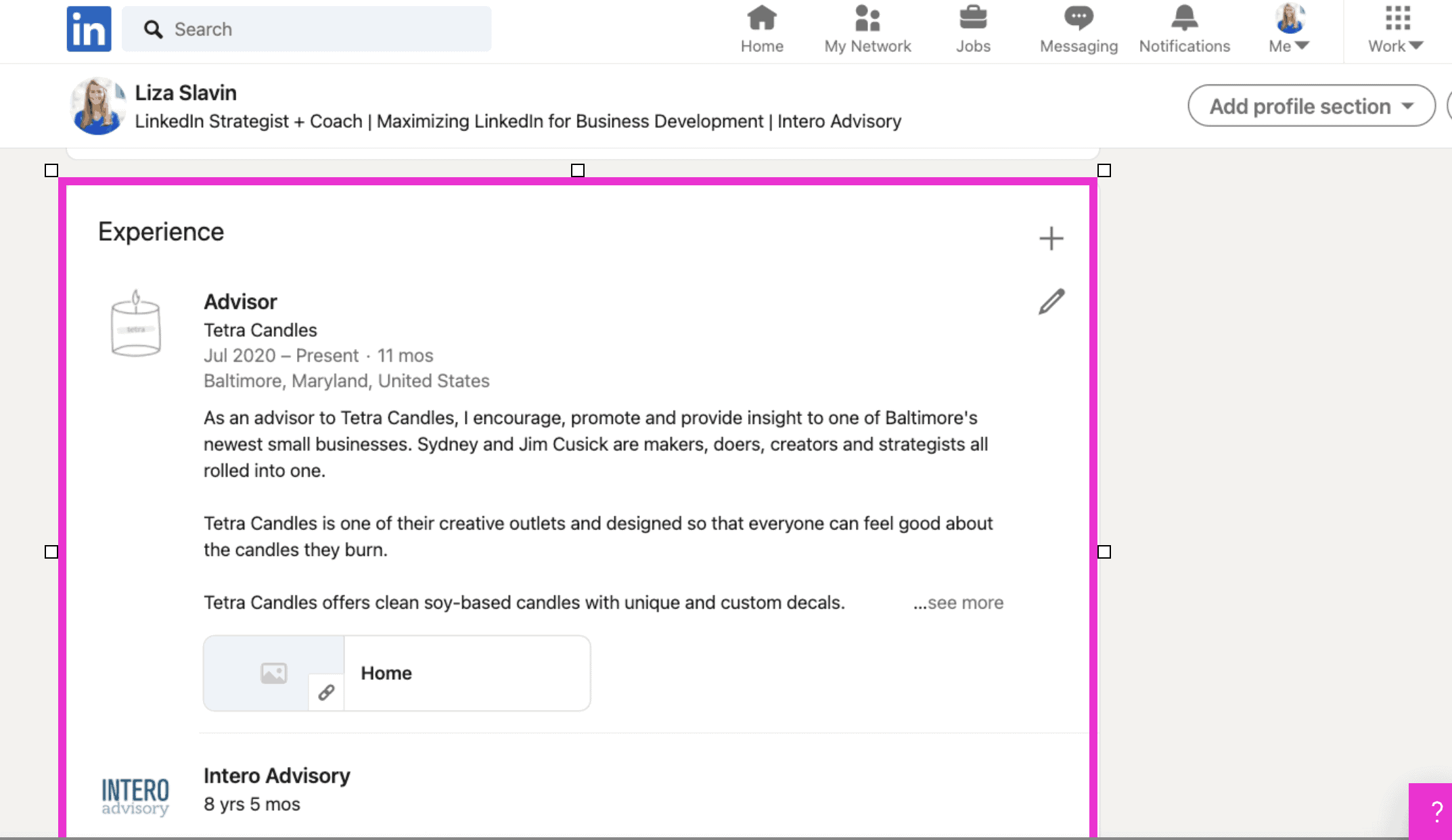Click Liza Slavin's name in the header
The width and height of the screenshot is (1452, 840).
pyautogui.click(x=185, y=92)
